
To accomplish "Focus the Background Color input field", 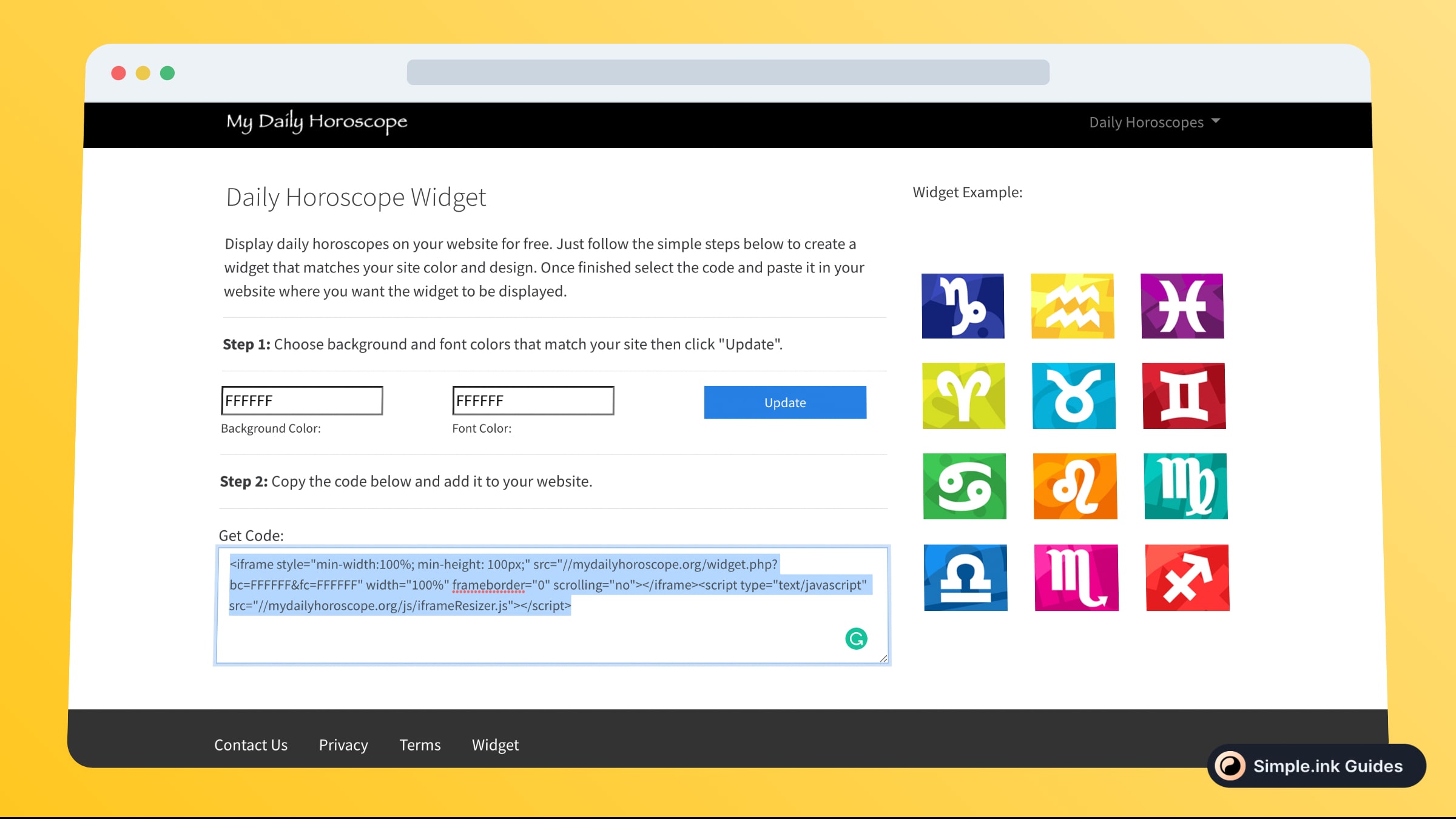I will point(302,400).
